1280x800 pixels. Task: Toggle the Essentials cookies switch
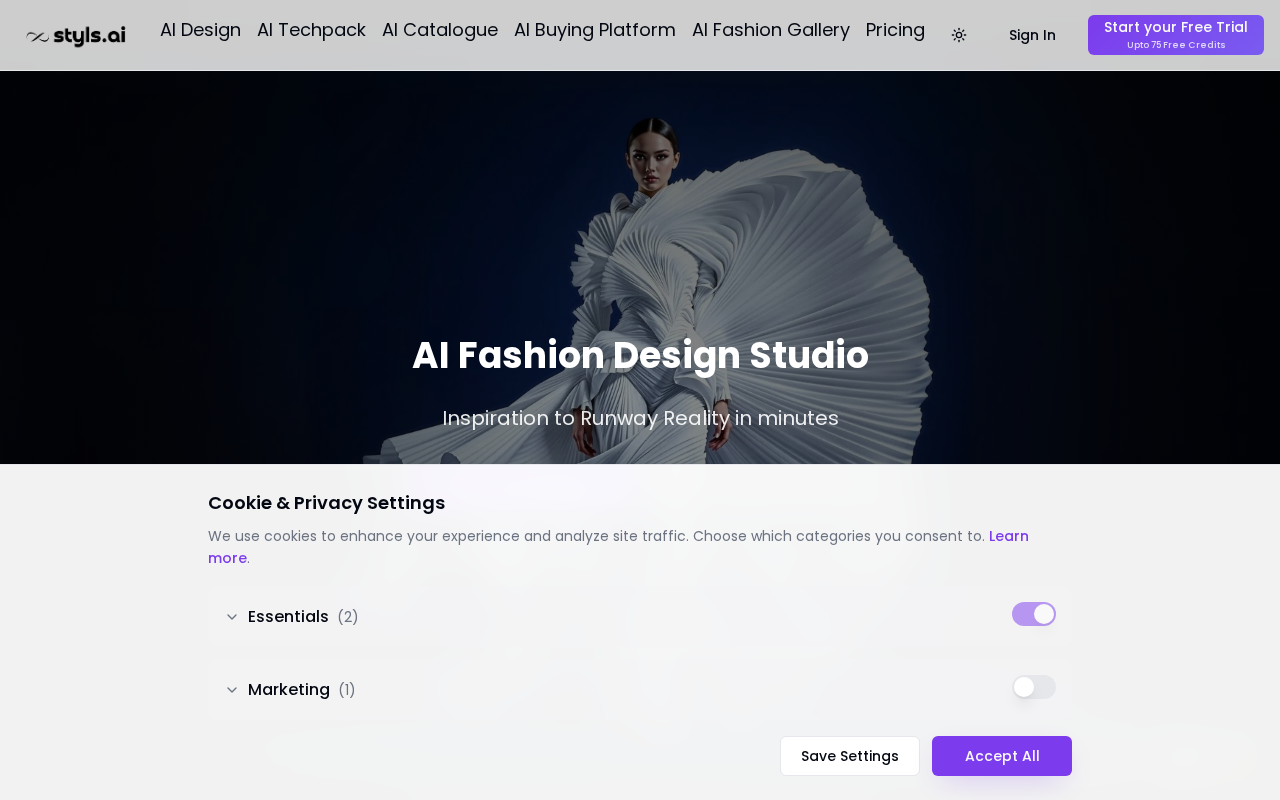point(1034,614)
